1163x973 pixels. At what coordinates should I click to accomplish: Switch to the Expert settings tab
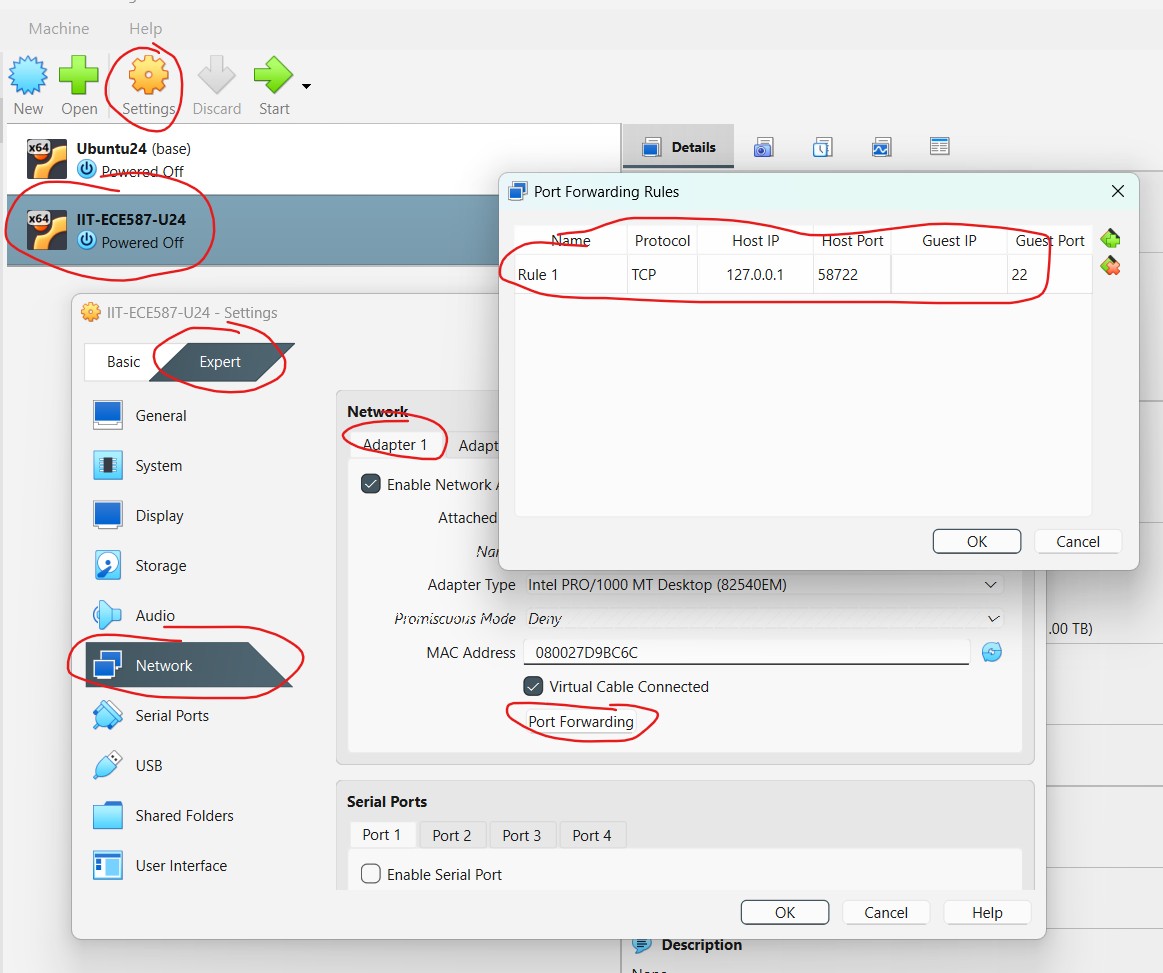tap(220, 362)
